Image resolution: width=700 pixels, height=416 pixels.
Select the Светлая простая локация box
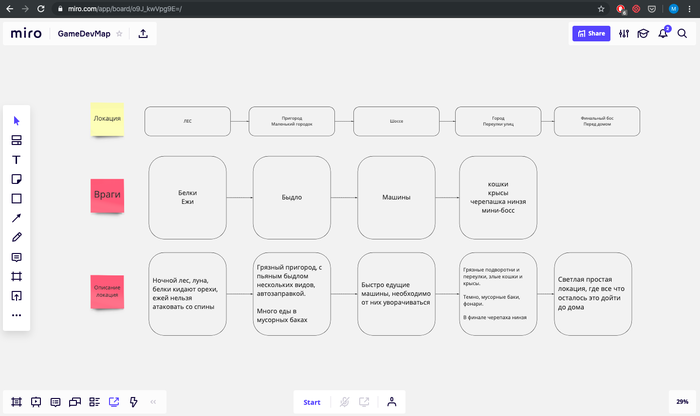pos(593,294)
